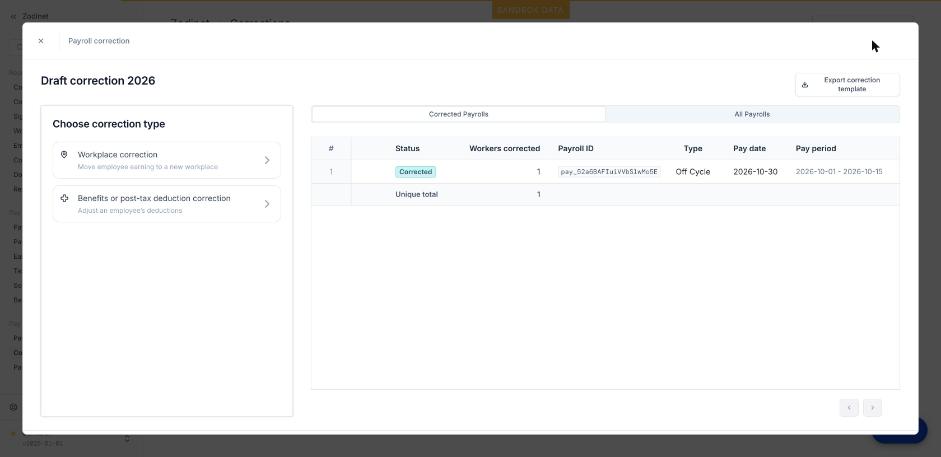Choose the Workplace correction option

[x=166, y=160]
